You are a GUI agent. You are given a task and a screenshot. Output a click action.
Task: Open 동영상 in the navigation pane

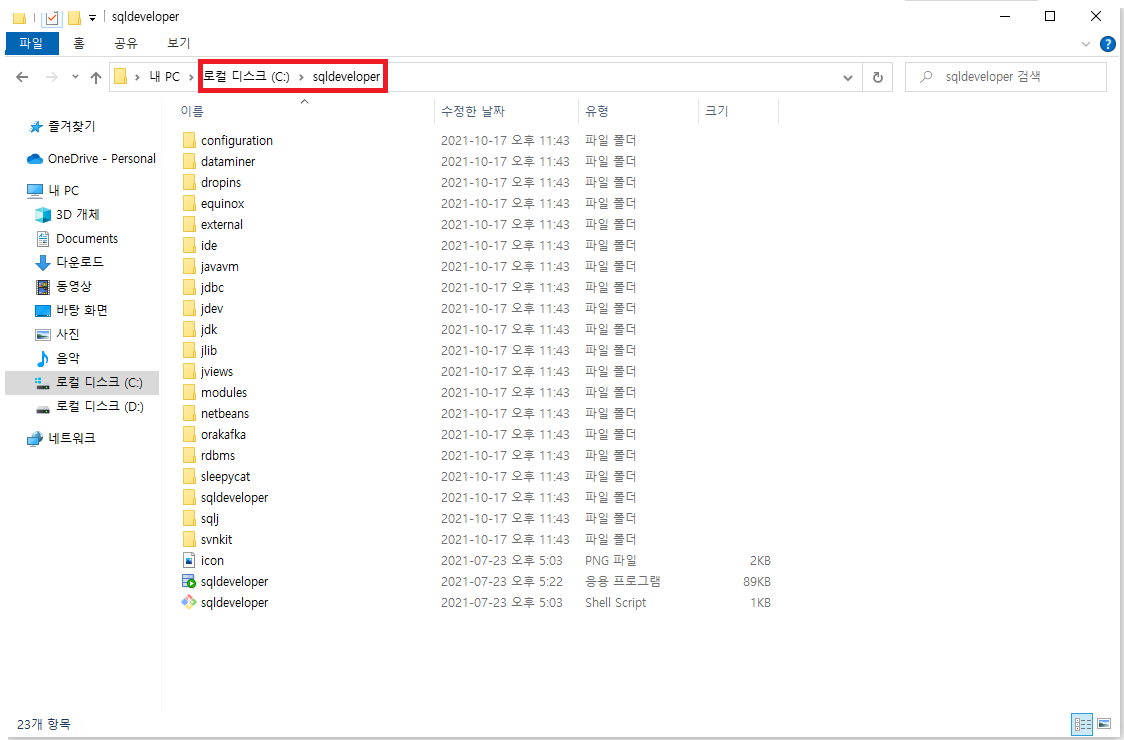tap(64, 286)
